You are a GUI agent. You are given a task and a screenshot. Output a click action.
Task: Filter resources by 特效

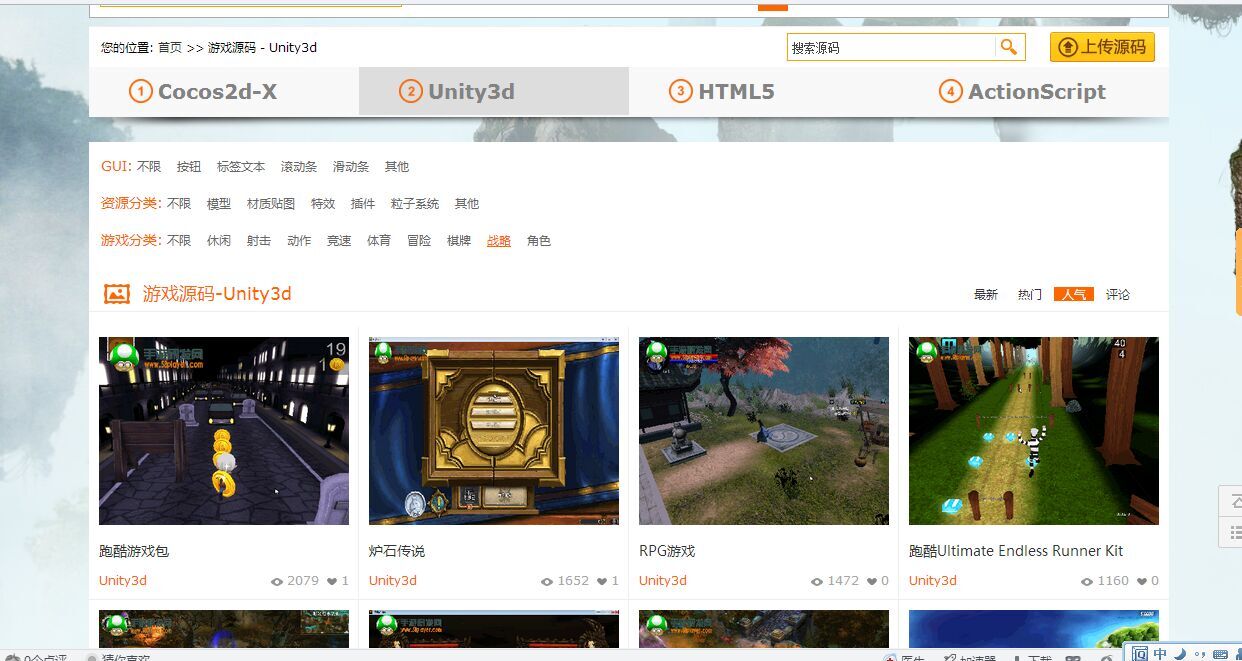tap(323, 204)
